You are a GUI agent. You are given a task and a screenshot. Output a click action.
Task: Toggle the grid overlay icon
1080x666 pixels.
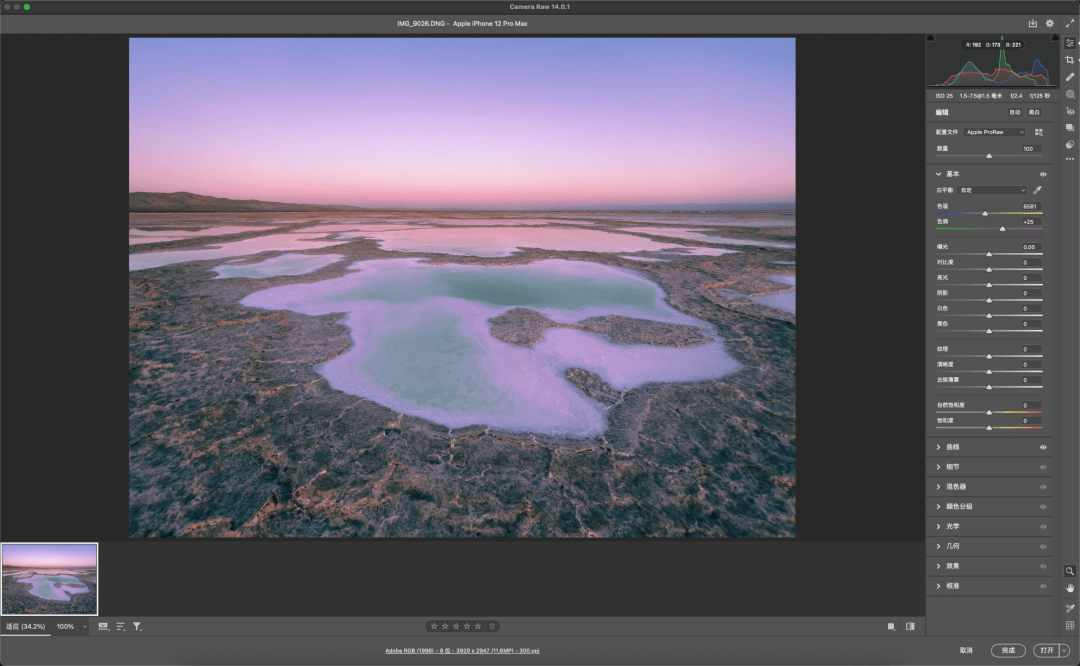pos(1070,626)
